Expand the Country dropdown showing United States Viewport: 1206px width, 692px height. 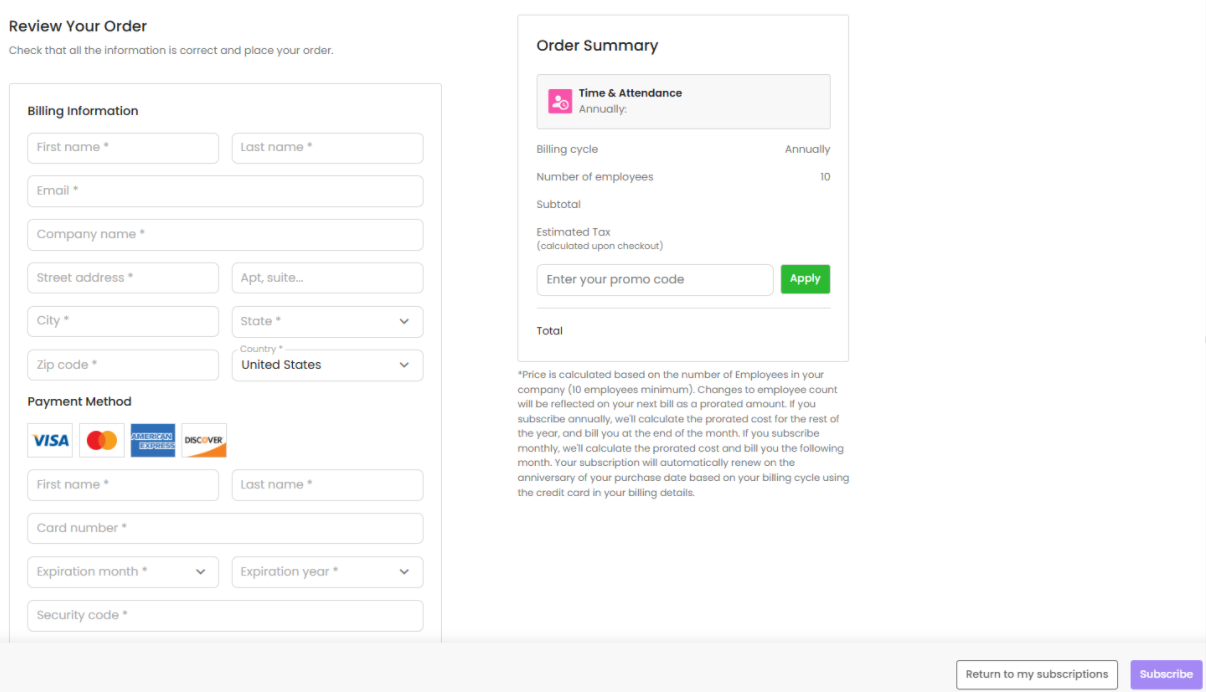pos(327,365)
